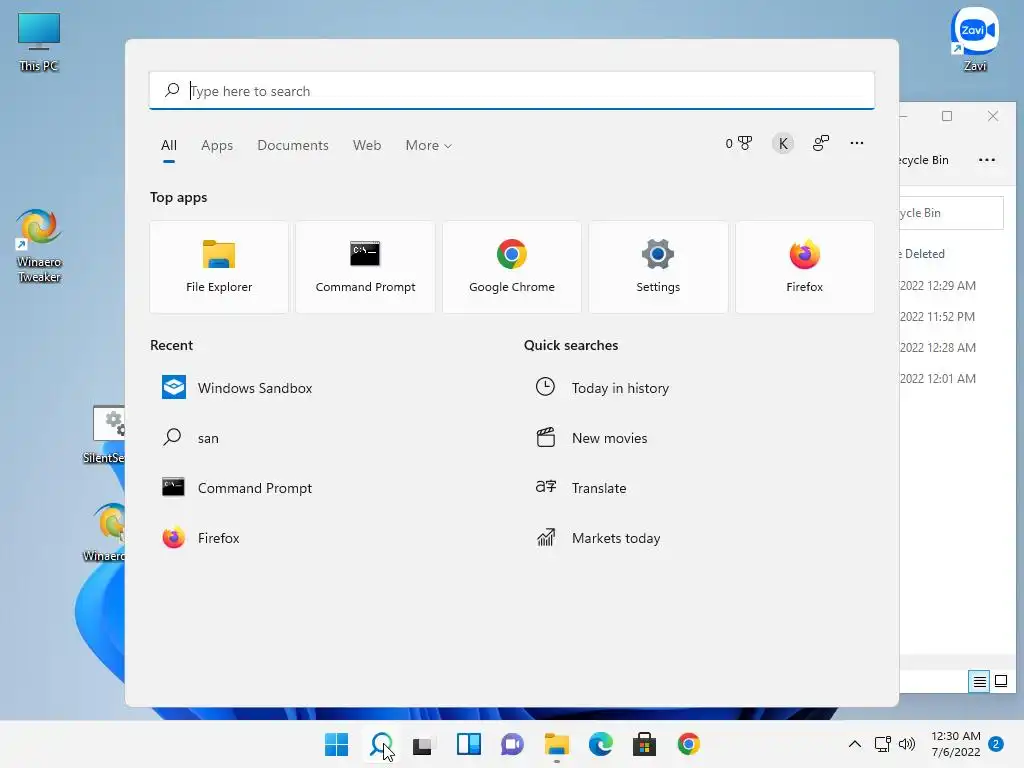The height and width of the screenshot is (768, 1024).
Task: Expand the More filter dropdown
Action: tap(428, 145)
